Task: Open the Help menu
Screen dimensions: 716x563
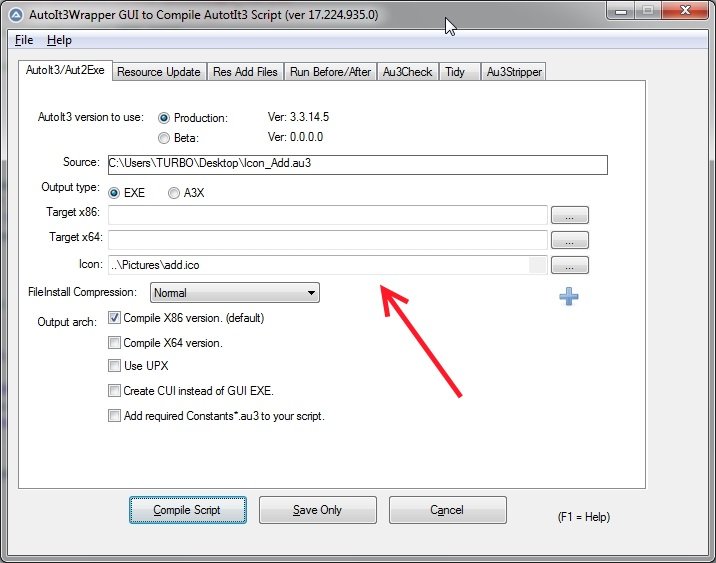Action: pyautogui.click(x=59, y=40)
